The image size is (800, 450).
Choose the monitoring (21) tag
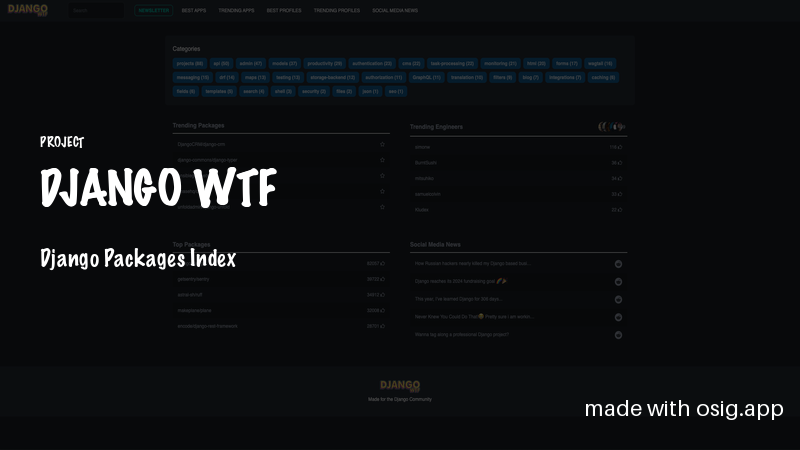tap(501, 64)
